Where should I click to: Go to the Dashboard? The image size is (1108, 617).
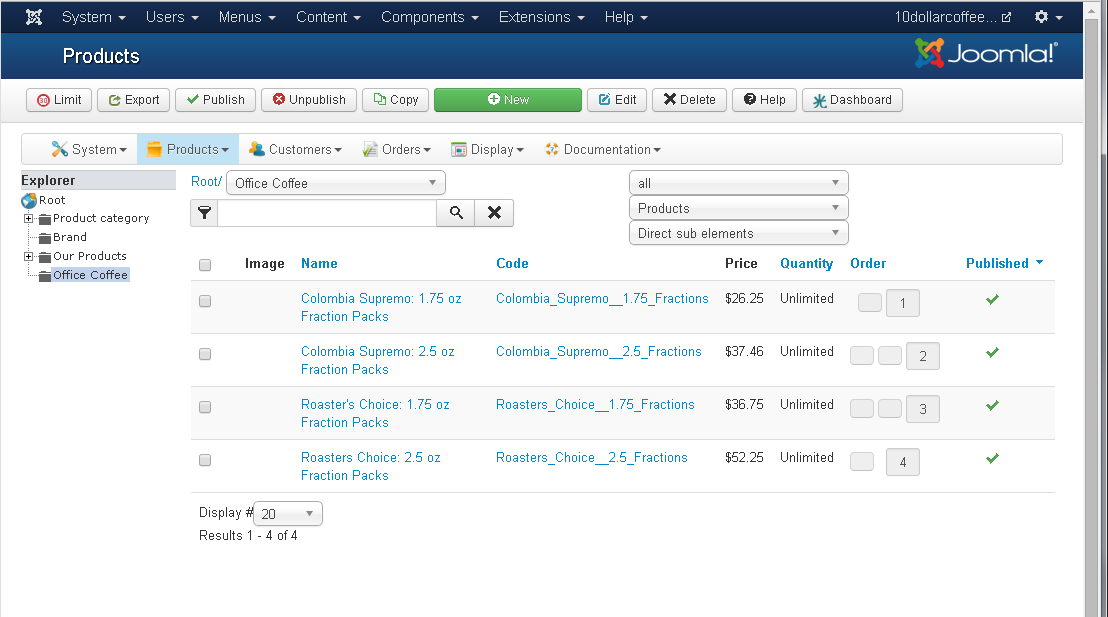click(x=852, y=100)
